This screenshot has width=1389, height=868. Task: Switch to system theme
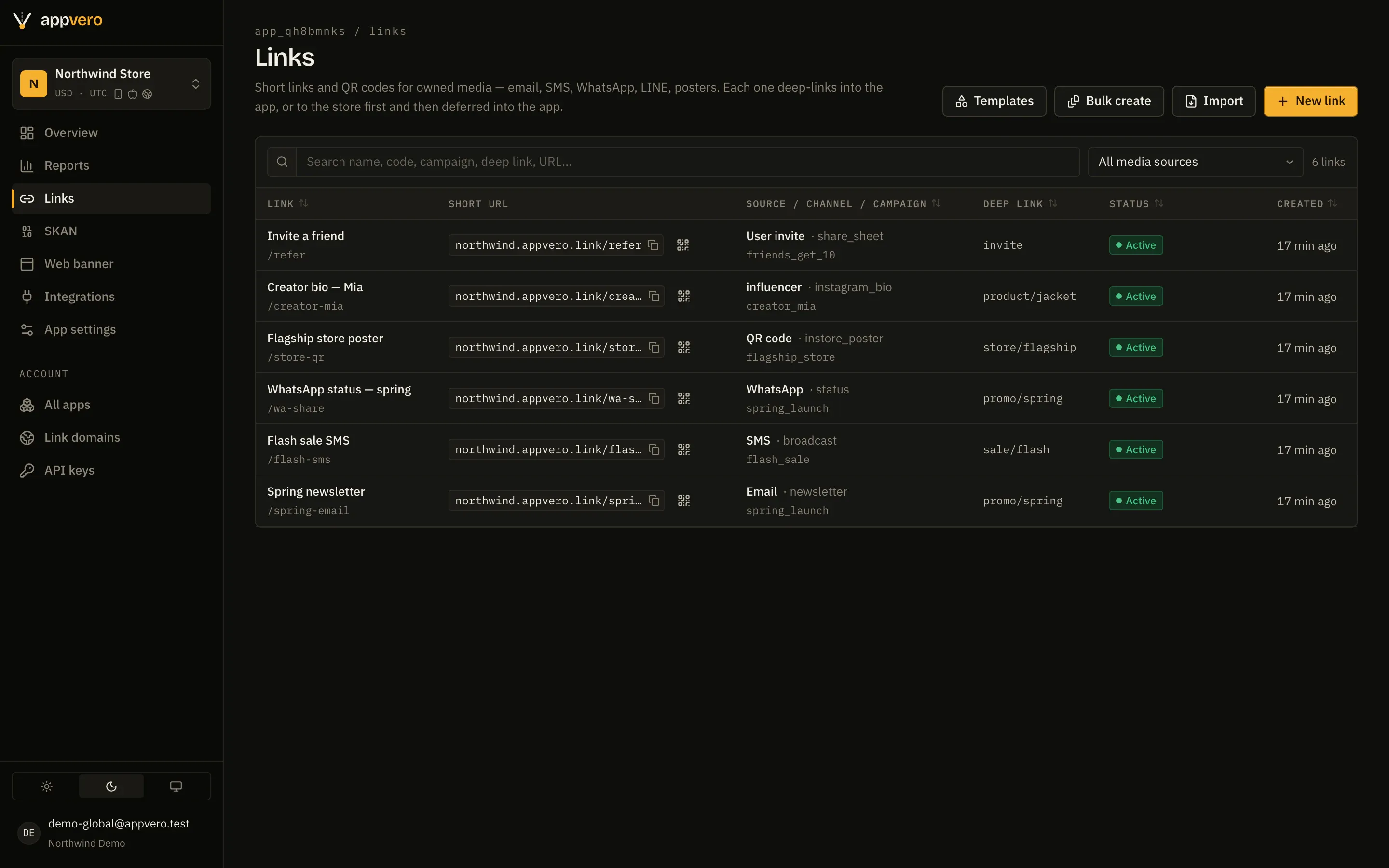click(x=176, y=787)
